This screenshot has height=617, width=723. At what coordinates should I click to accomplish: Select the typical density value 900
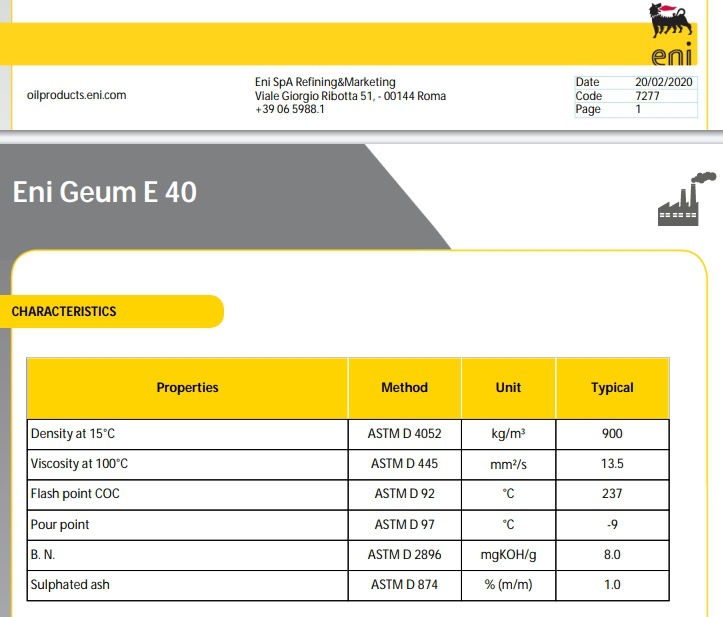[x=612, y=434]
